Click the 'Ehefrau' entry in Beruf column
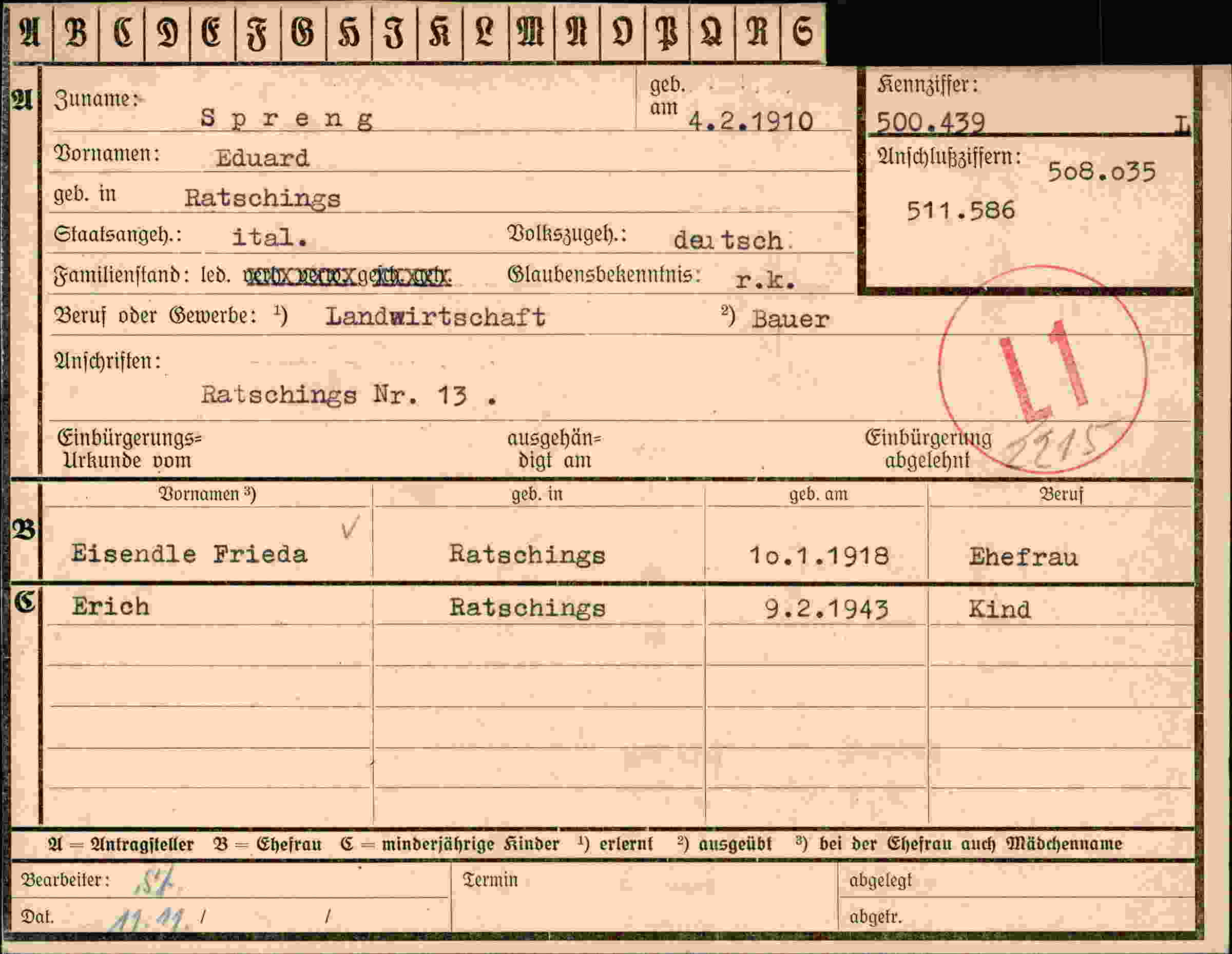This screenshot has height=954, width=1232. tap(1023, 557)
